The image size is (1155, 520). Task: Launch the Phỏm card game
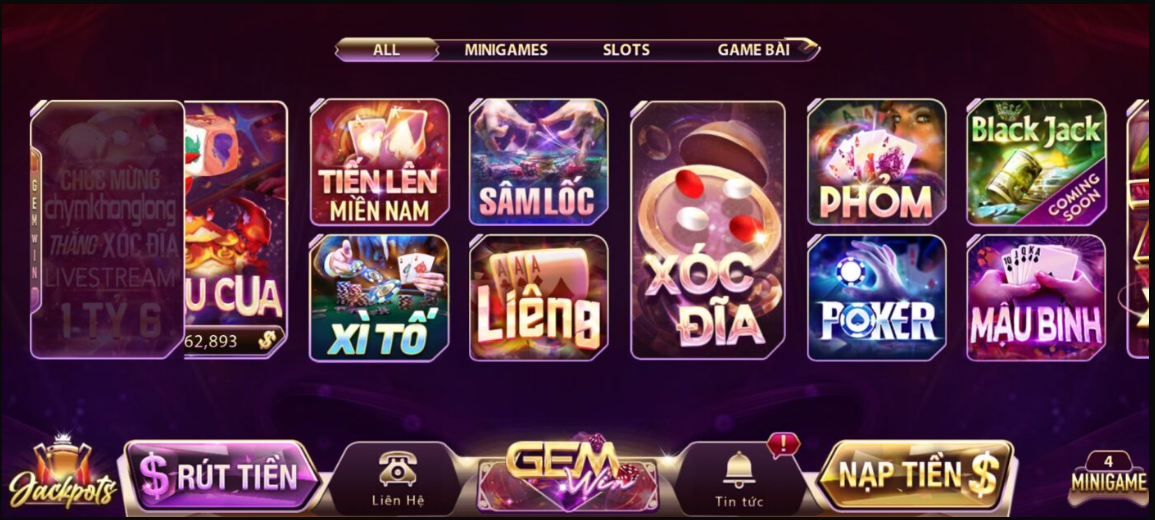877,162
